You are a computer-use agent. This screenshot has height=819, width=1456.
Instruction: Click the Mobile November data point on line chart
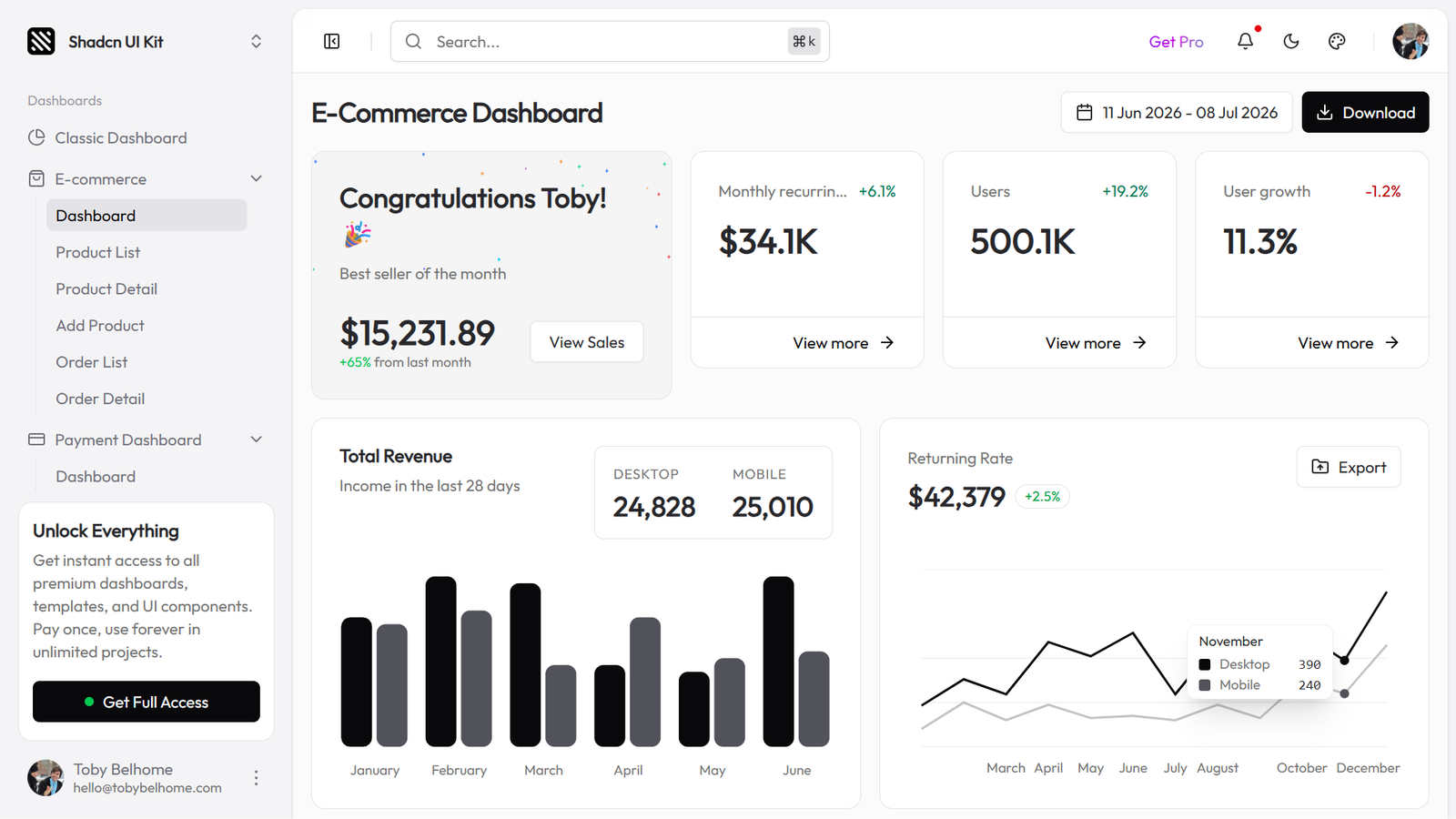tap(1344, 693)
